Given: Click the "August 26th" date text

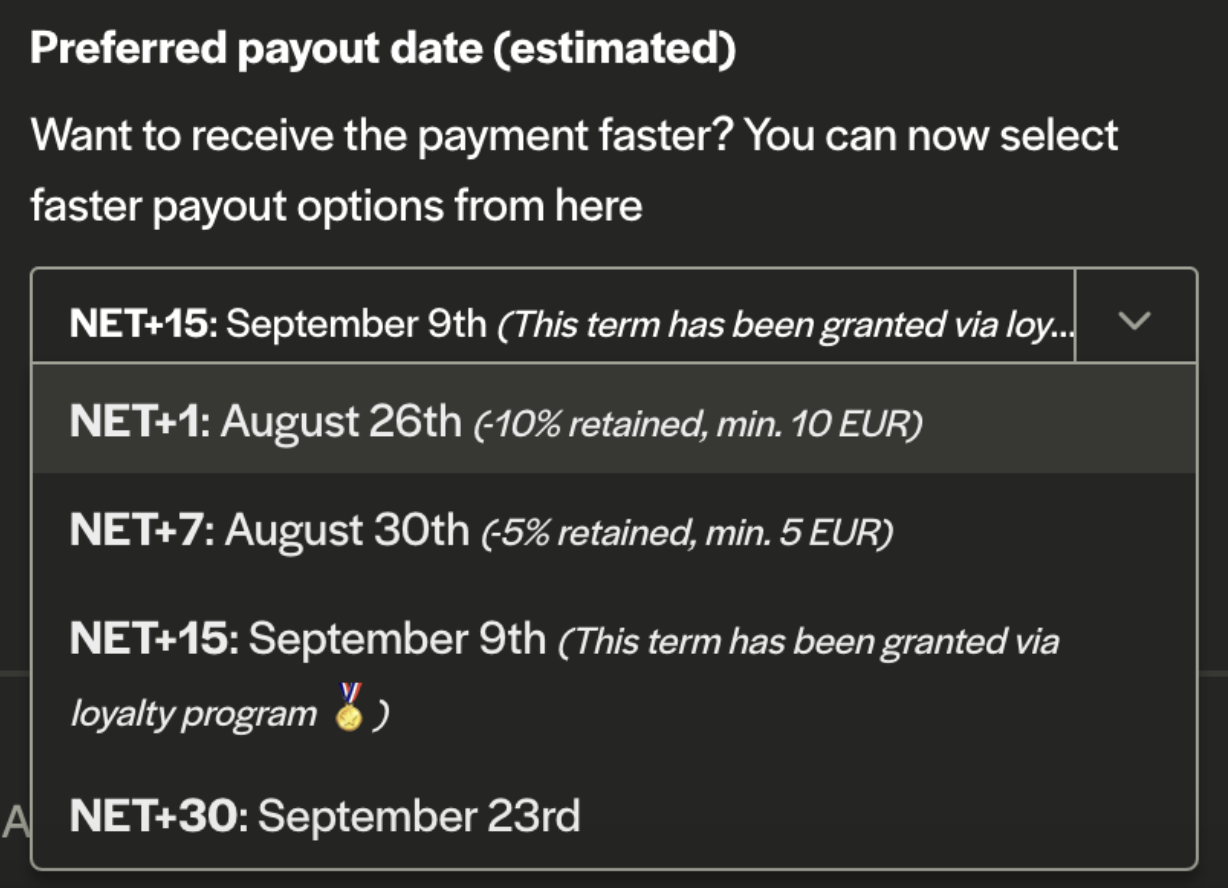Looking at the screenshot, I should [x=341, y=422].
